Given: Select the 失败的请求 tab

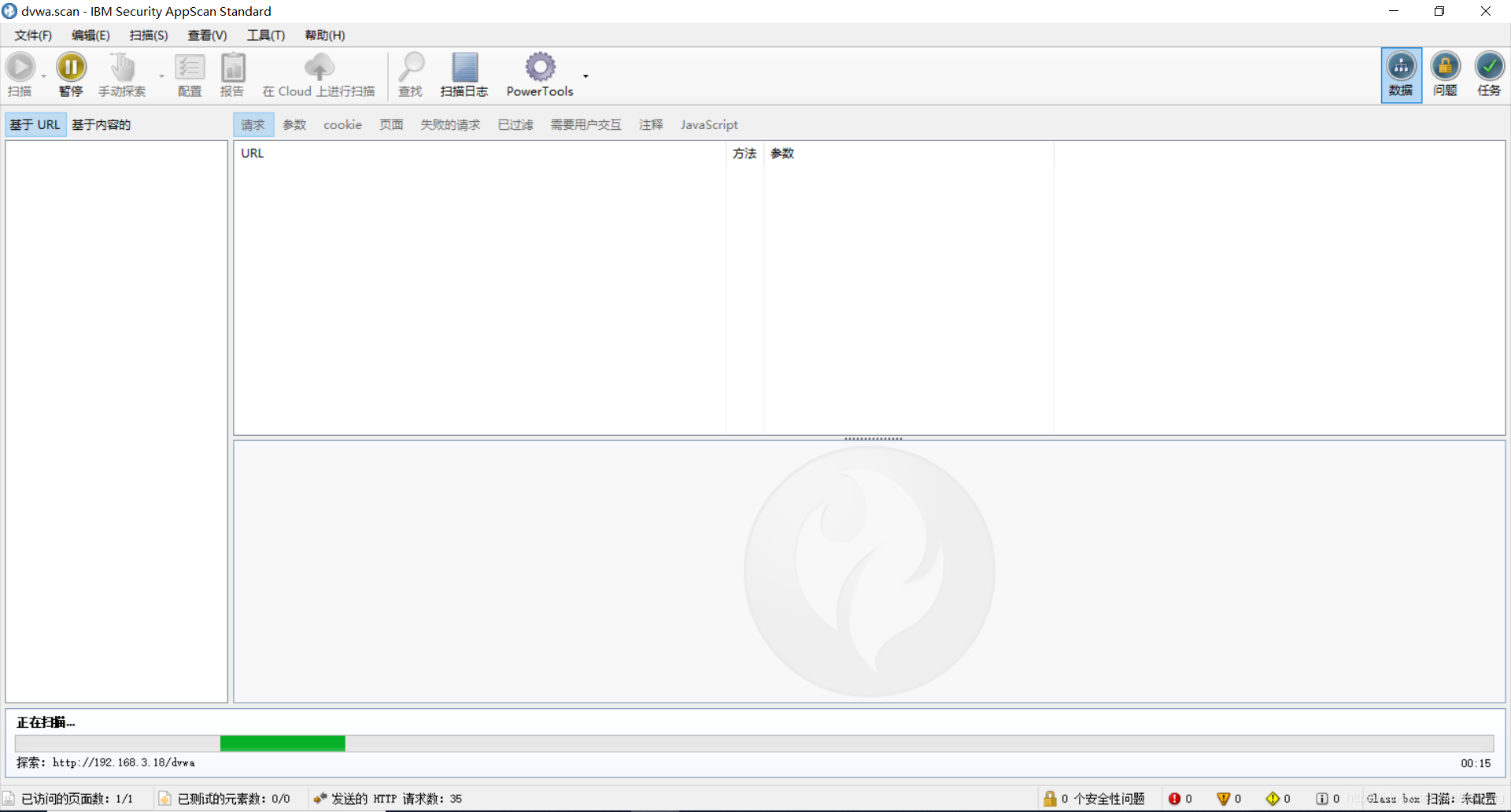Looking at the screenshot, I should click(450, 124).
